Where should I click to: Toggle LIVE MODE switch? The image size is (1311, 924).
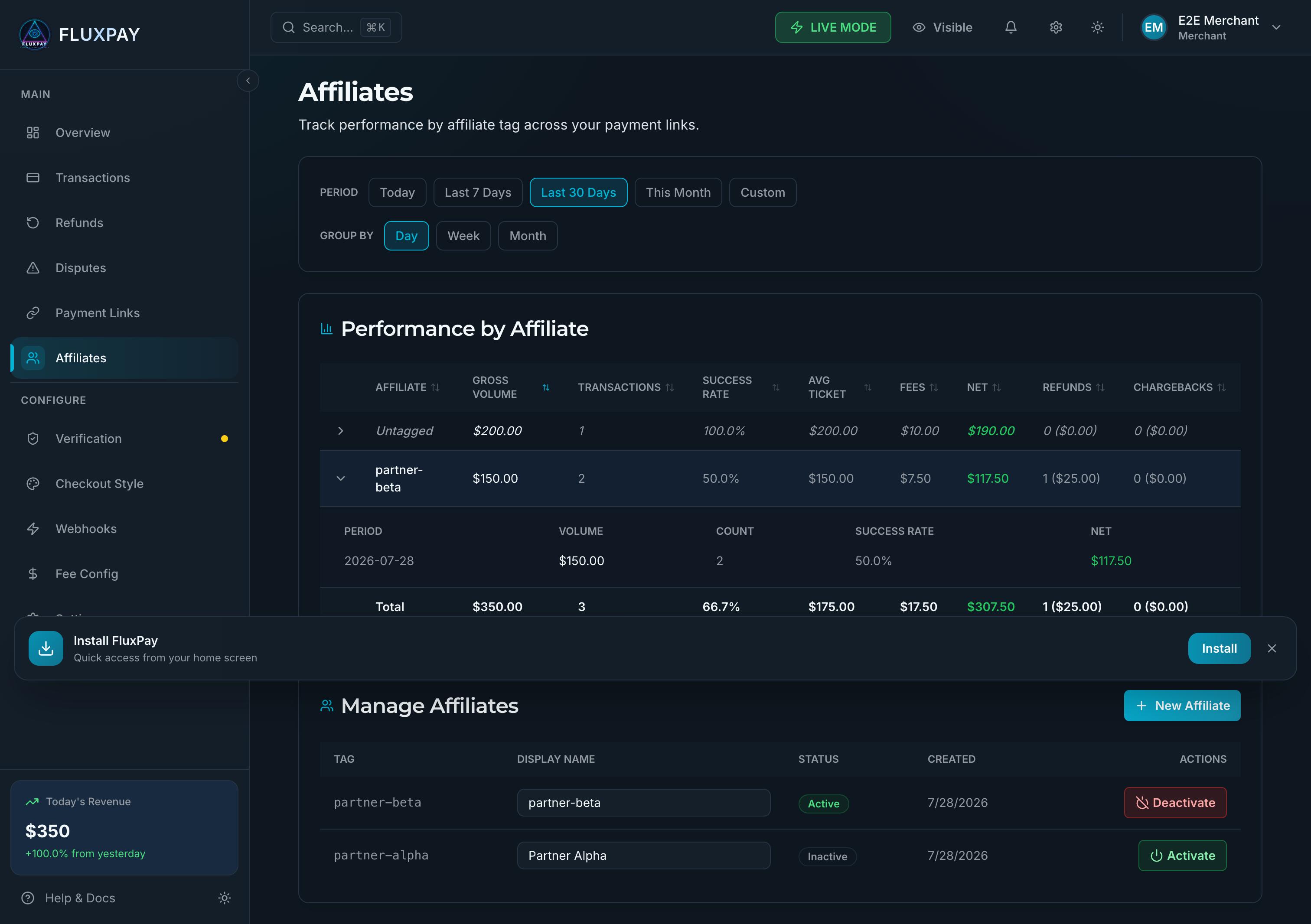[832, 27]
